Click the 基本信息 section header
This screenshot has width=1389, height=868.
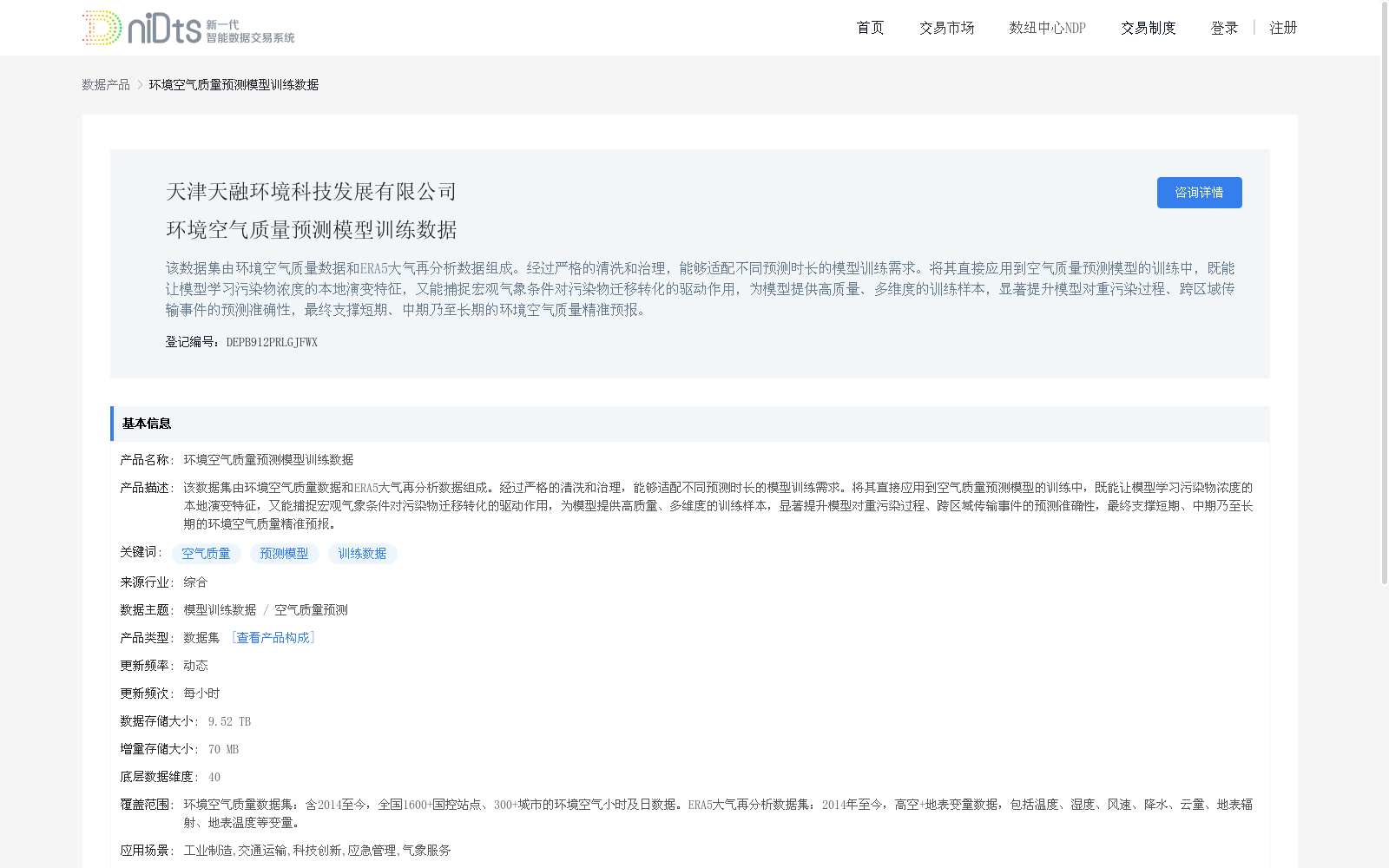click(690, 424)
